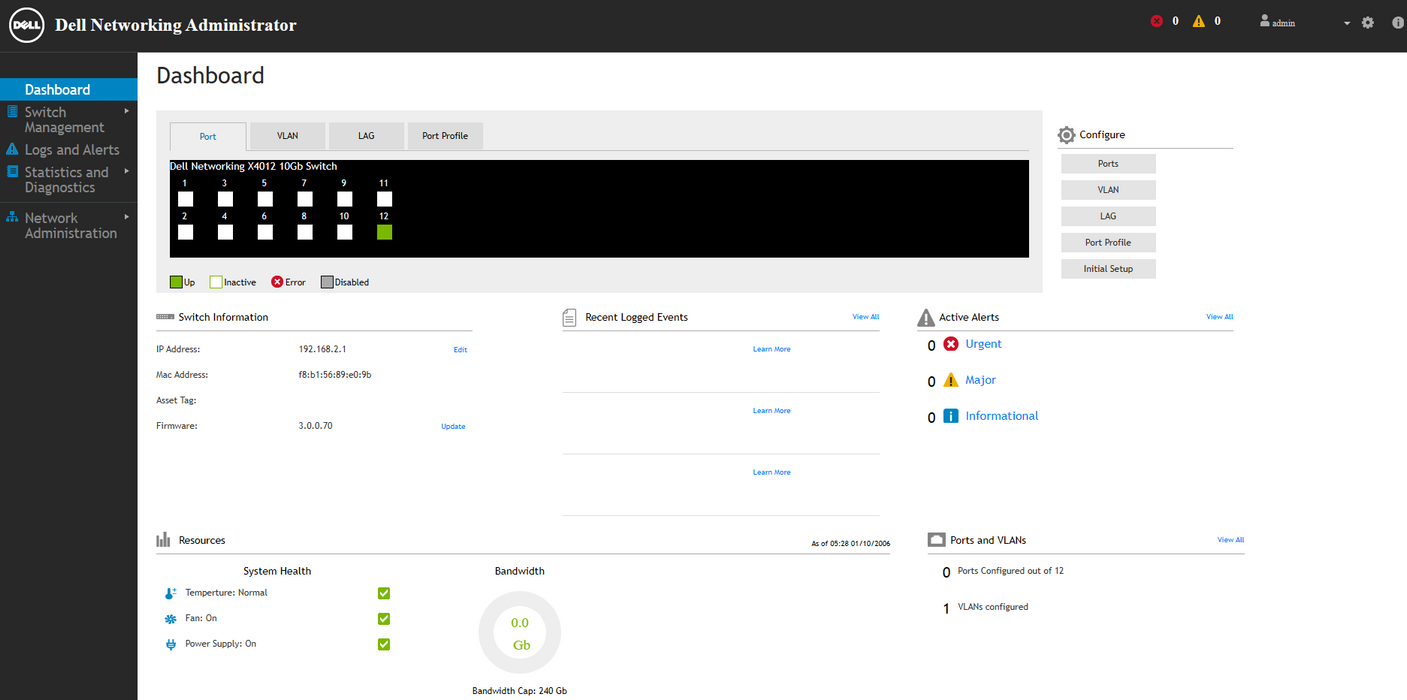Screen dimensions: 1407x700
Task: Click the Informational alerts blue icon
Action: click(x=951, y=416)
